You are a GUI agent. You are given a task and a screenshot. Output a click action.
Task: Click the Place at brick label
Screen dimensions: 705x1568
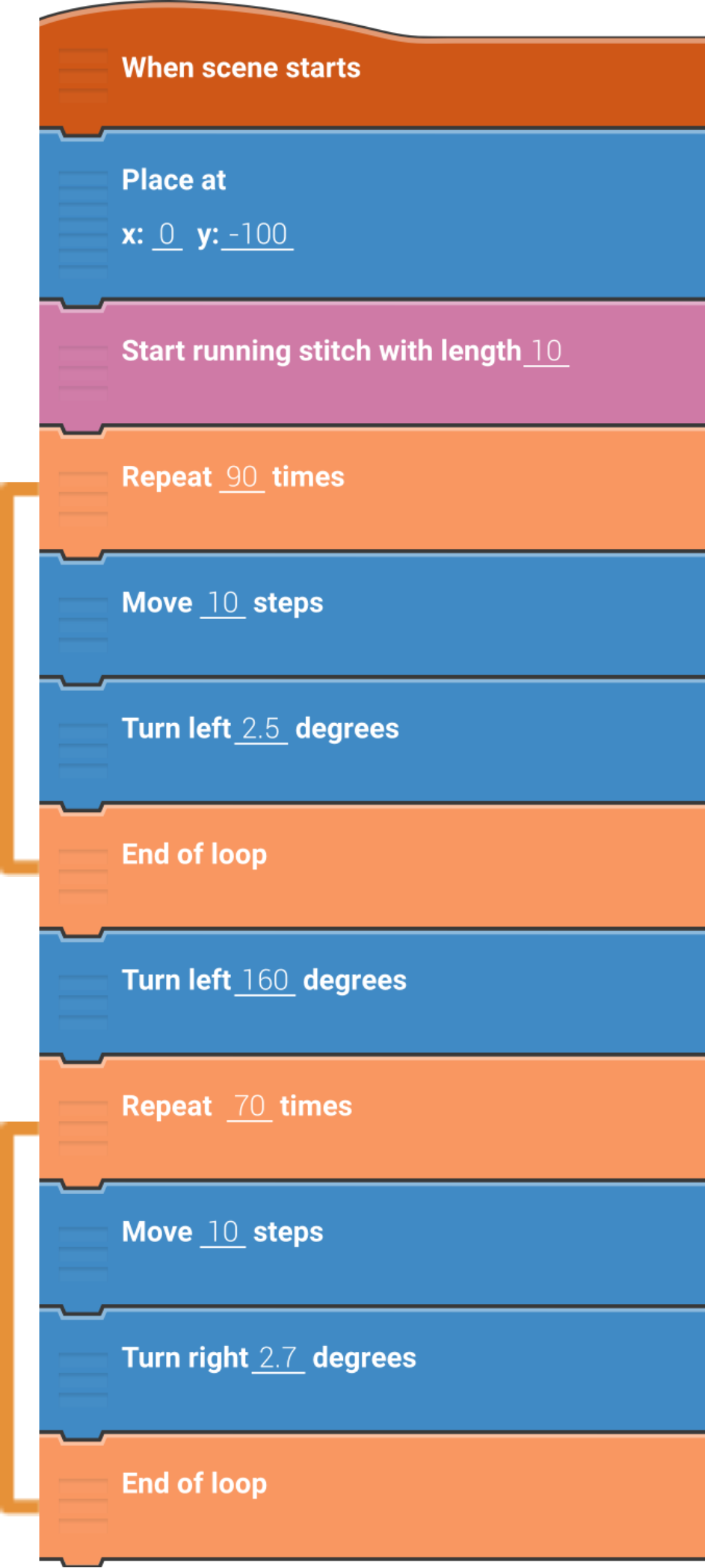coord(173,180)
